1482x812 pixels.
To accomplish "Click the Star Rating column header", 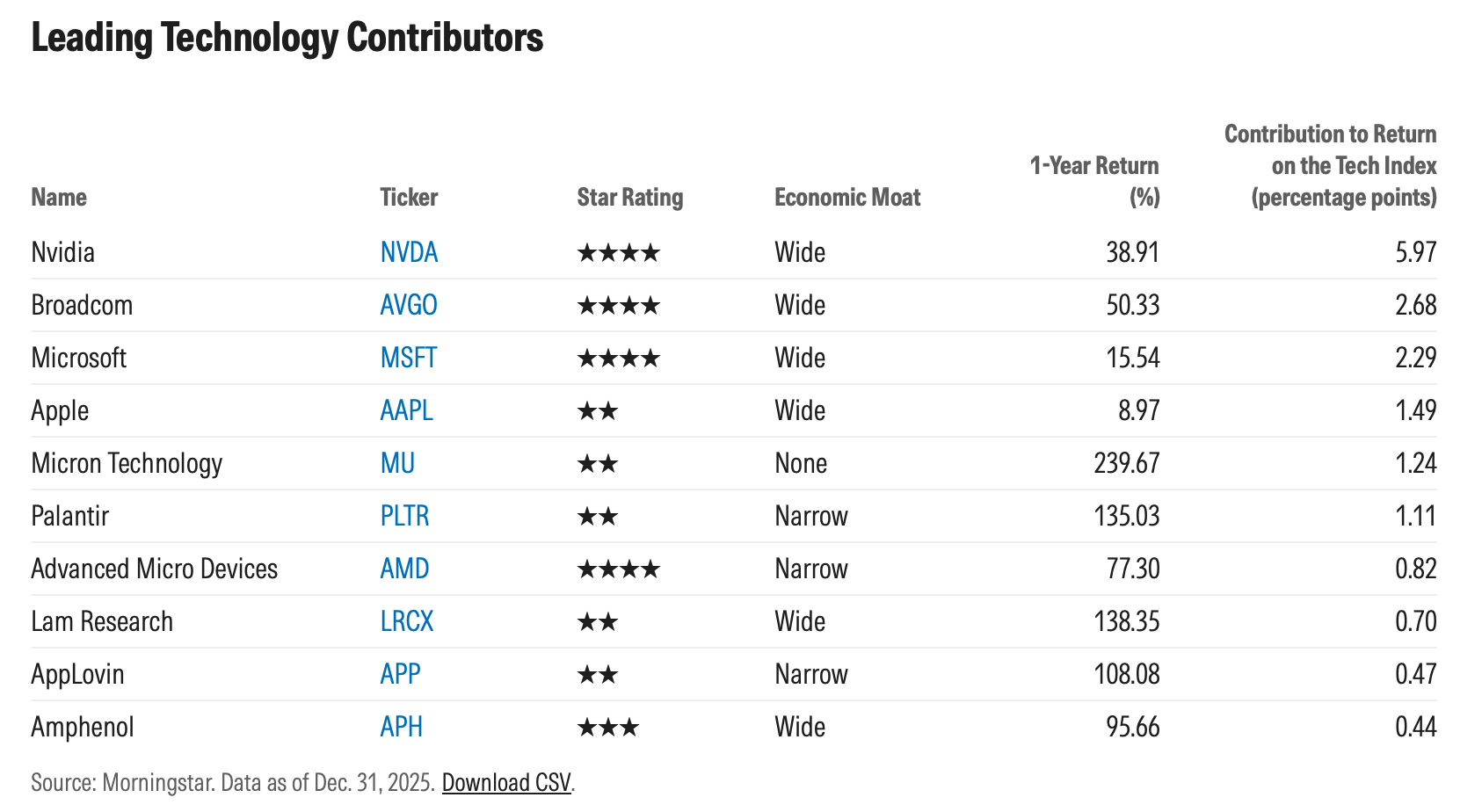I will click(629, 197).
